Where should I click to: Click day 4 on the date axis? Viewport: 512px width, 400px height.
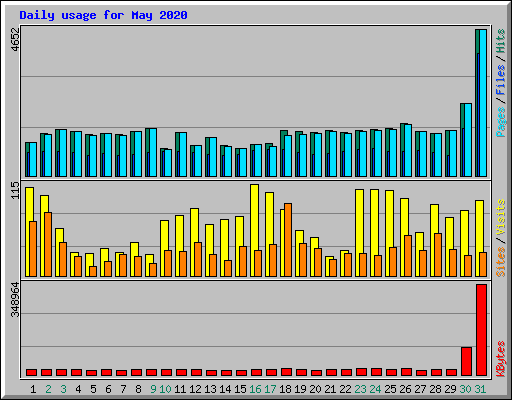click(78, 389)
